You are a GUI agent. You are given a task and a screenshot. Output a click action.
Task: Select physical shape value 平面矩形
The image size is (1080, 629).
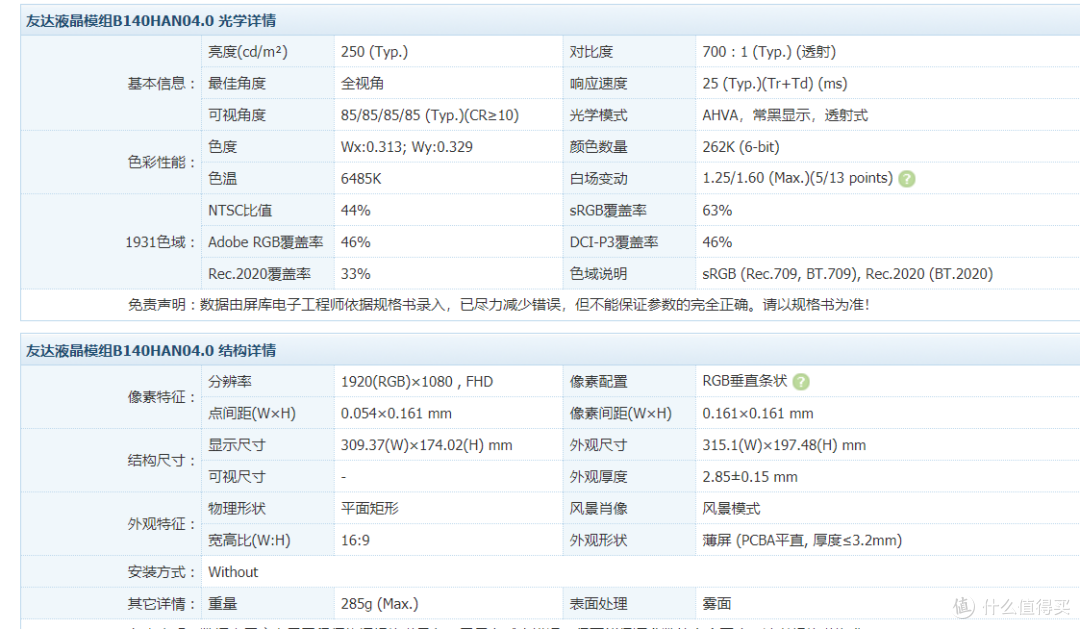click(370, 508)
